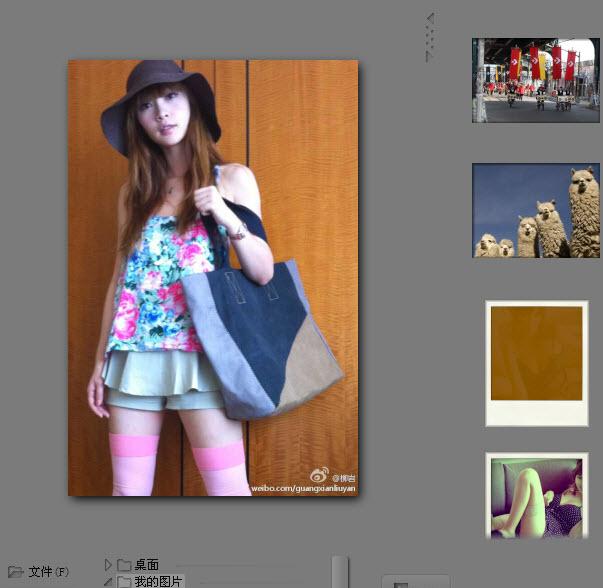Click the partially visible button at bottom right

pos(415,582)
